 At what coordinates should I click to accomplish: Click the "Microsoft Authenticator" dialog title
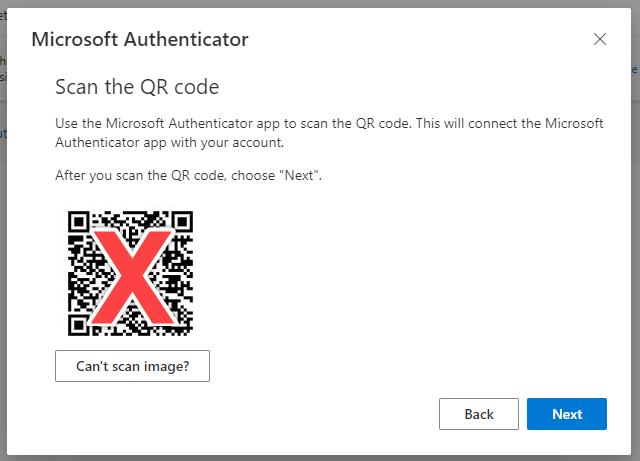pos(140,40)
